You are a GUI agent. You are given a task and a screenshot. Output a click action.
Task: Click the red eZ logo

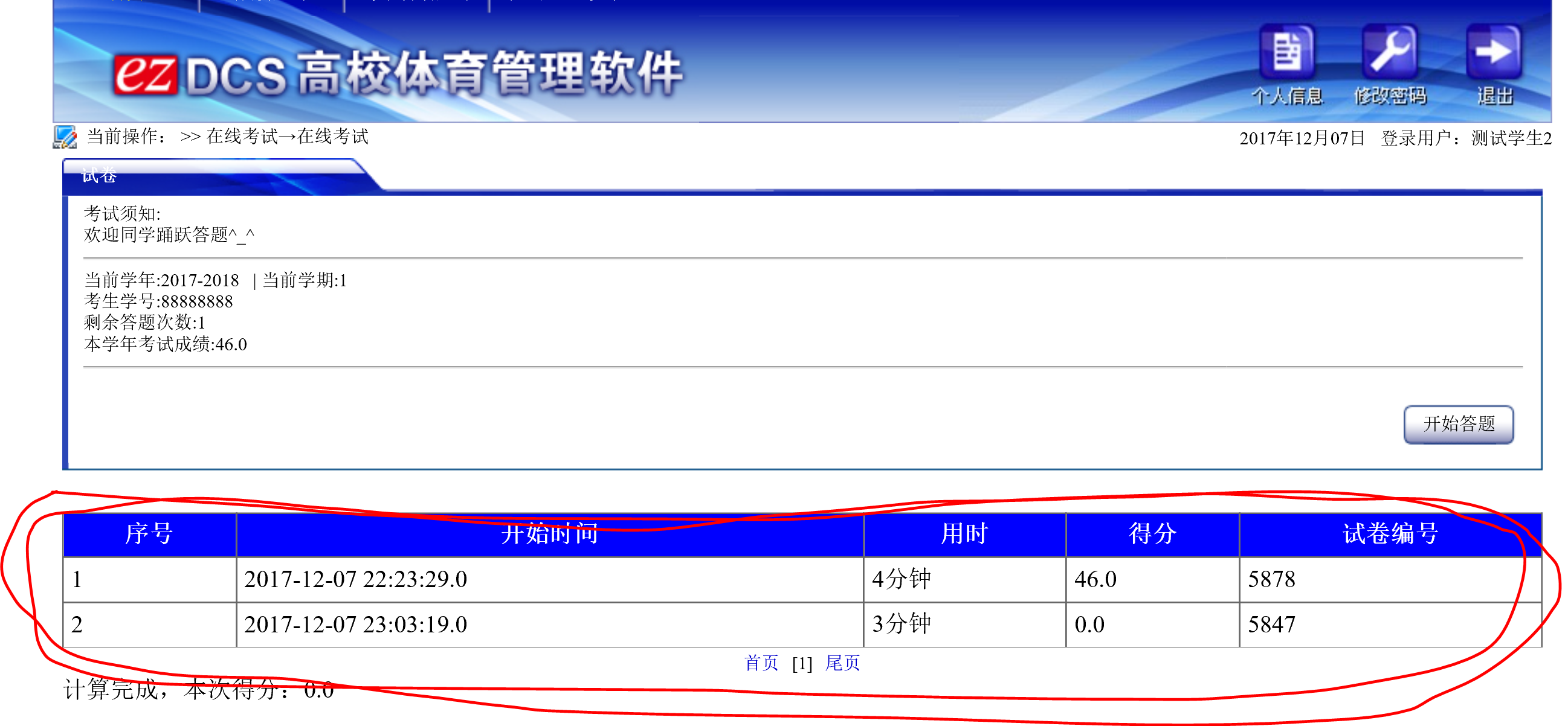[x=145, y=75]
